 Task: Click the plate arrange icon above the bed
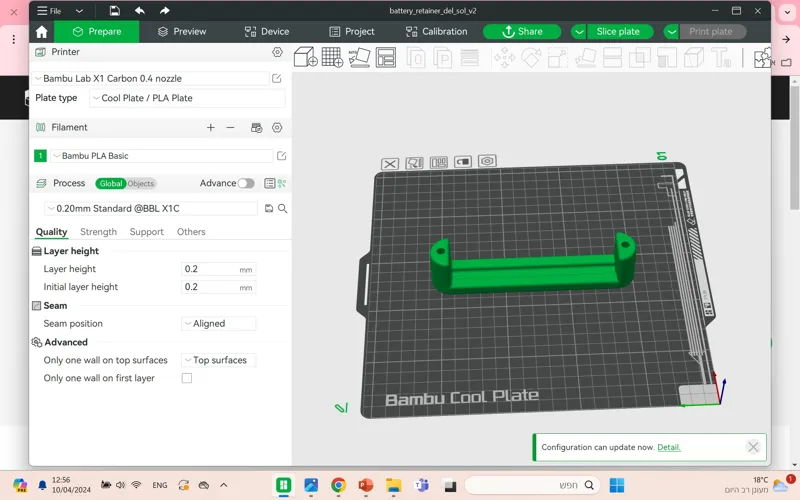(439, 162)
